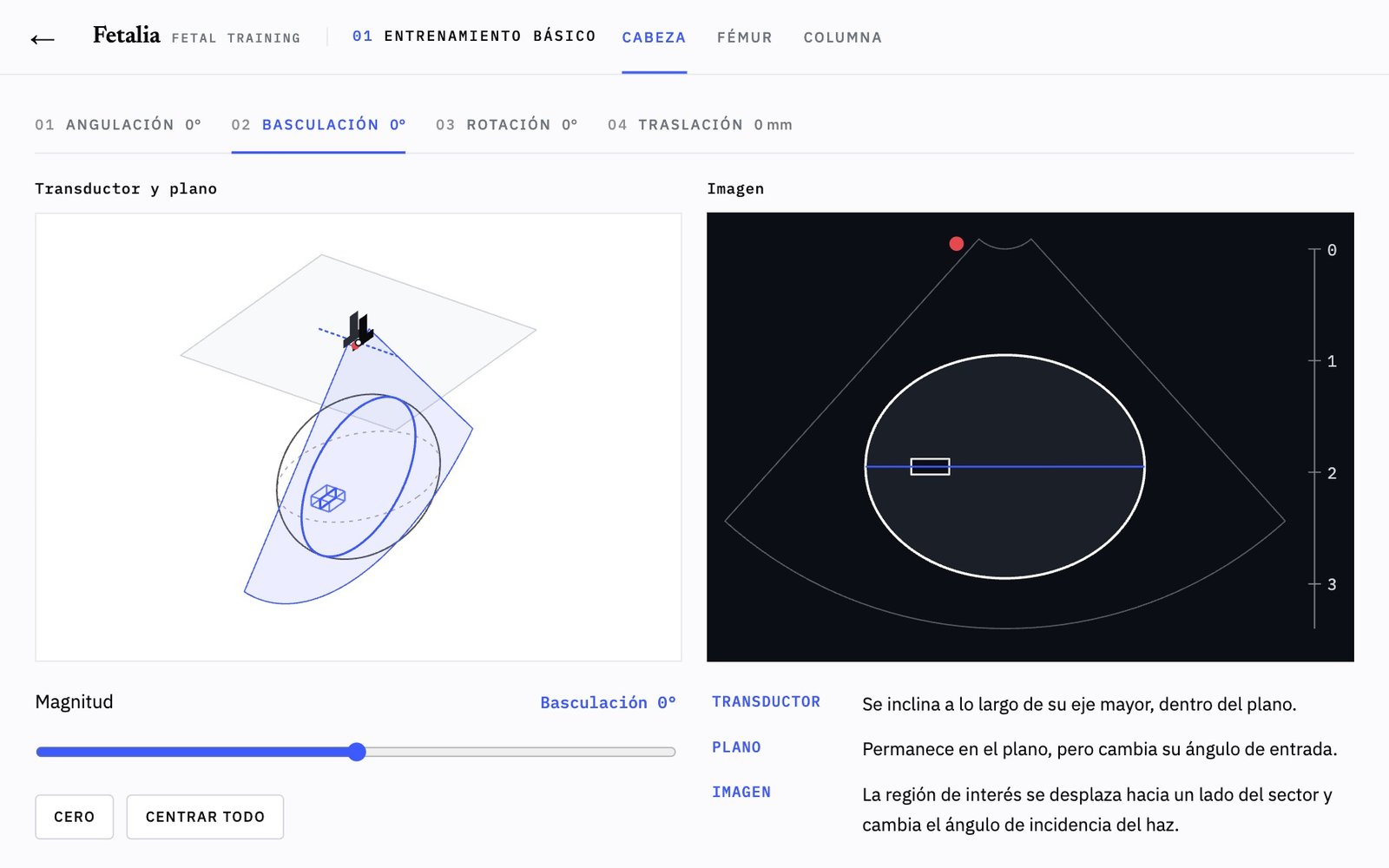Viewport: 1389px width, 868px height.
Task: Select the 04 Traslación tab
Action: pyautogui.click(x=700, y=125)
